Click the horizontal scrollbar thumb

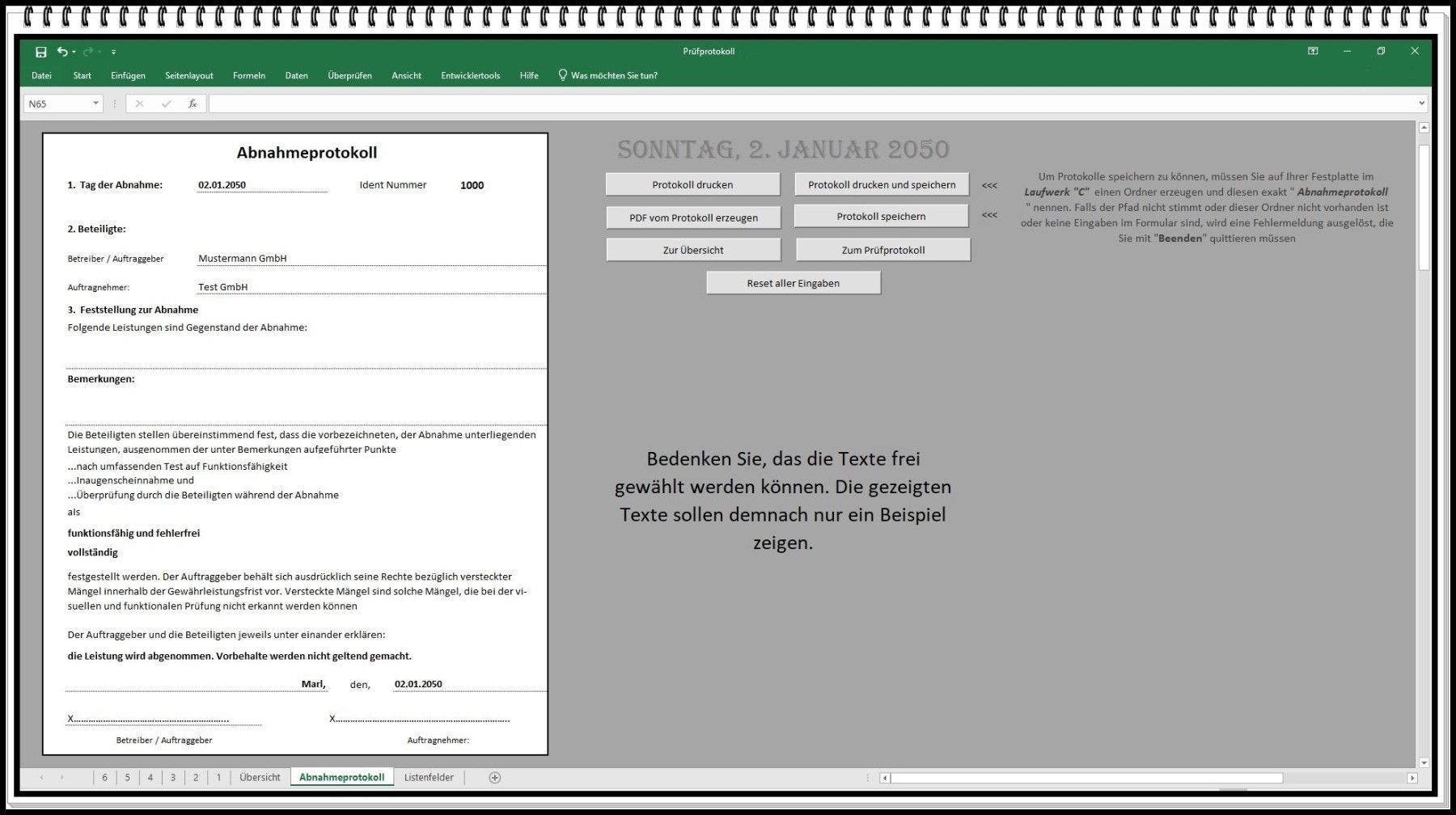coord(1086,779)
